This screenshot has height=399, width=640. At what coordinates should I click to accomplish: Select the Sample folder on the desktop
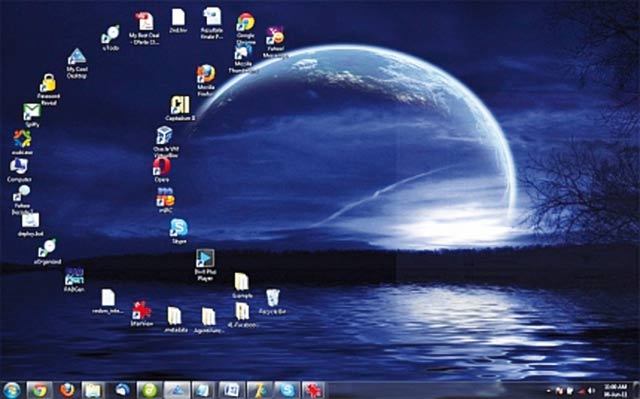pyautogui.click(x=242, y=285)
